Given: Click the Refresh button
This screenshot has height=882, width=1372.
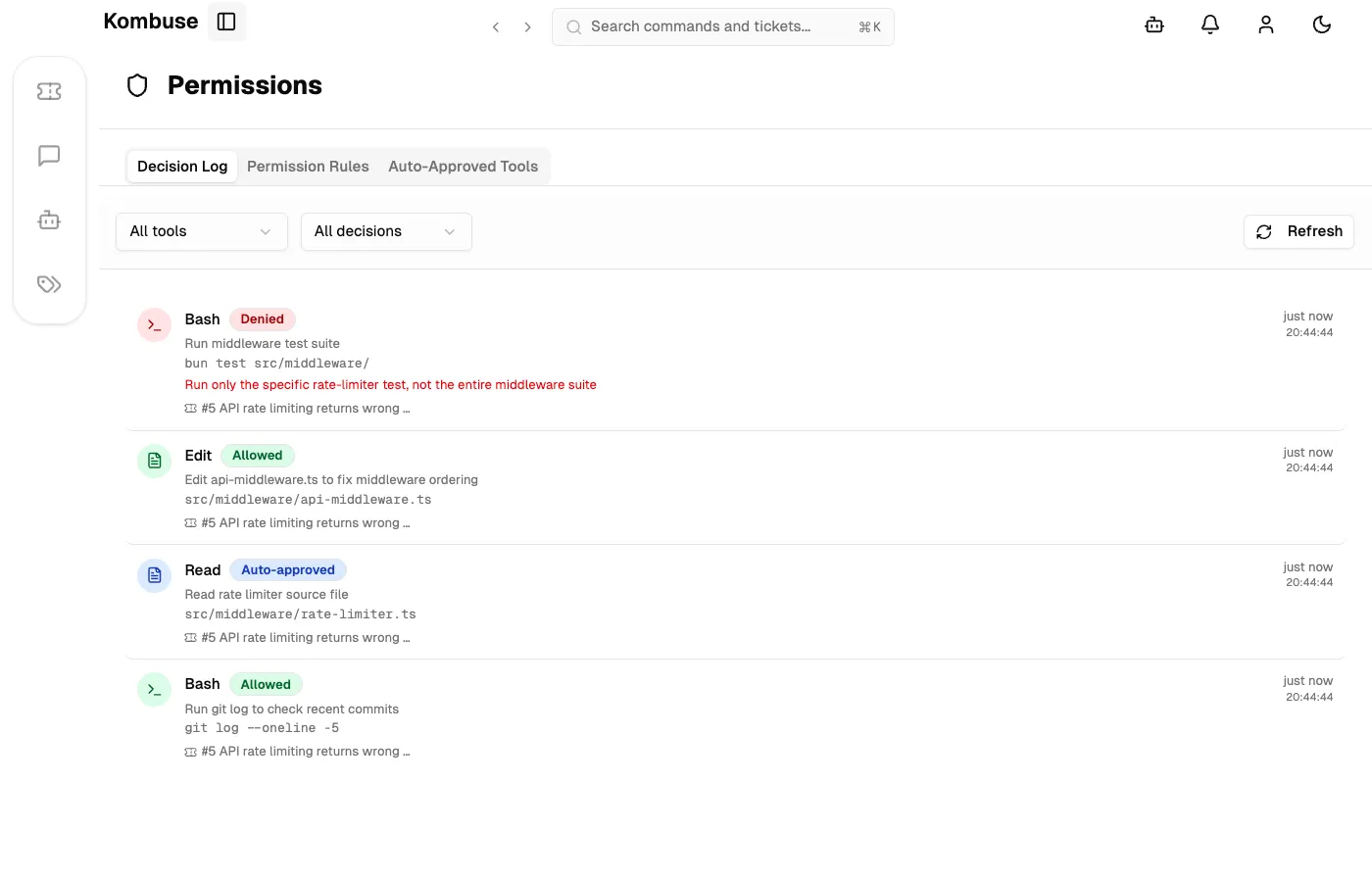Looking at the screenshot, I should (1298, 231).
